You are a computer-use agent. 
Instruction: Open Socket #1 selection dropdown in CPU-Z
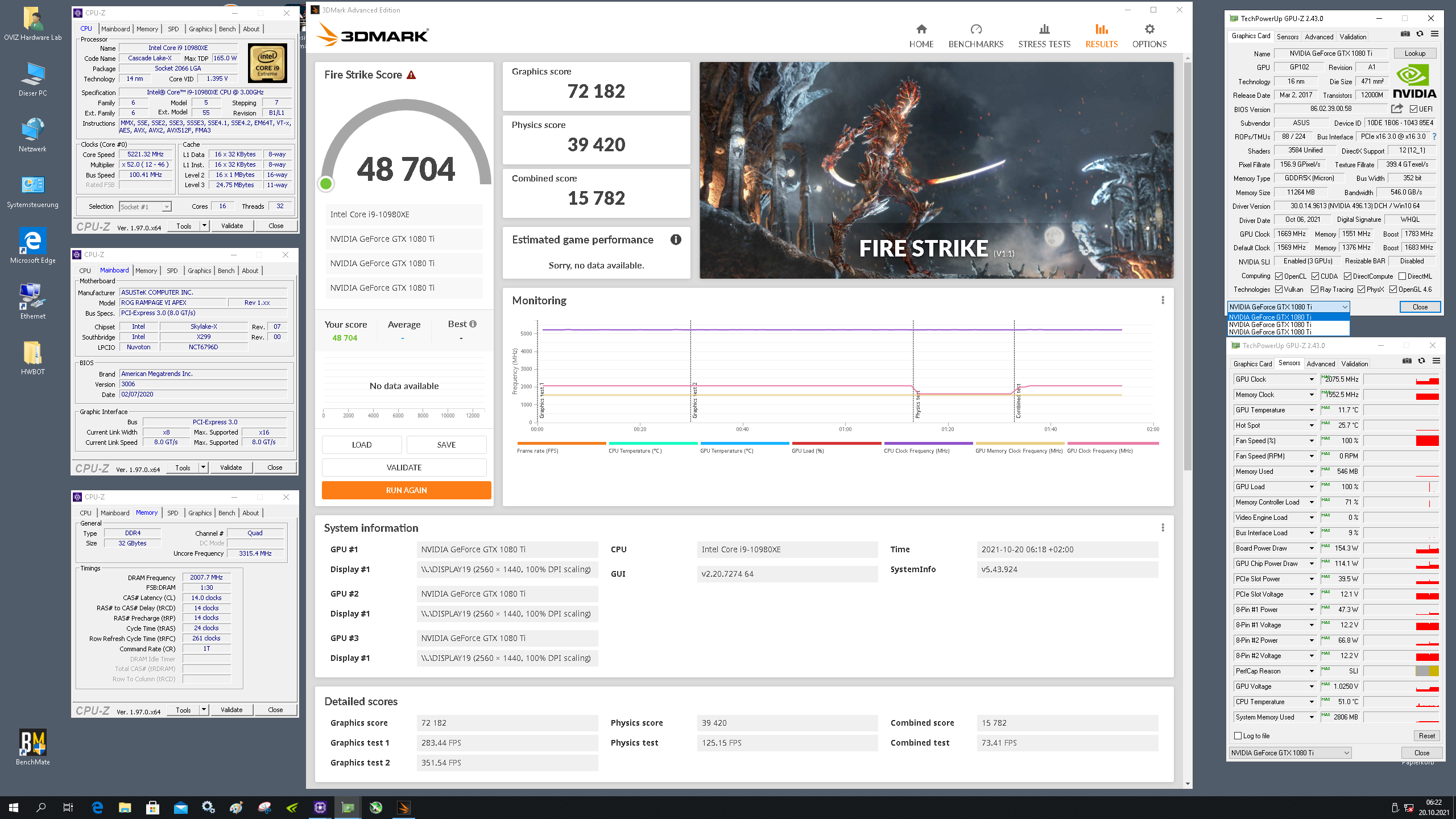coord(146,206)
